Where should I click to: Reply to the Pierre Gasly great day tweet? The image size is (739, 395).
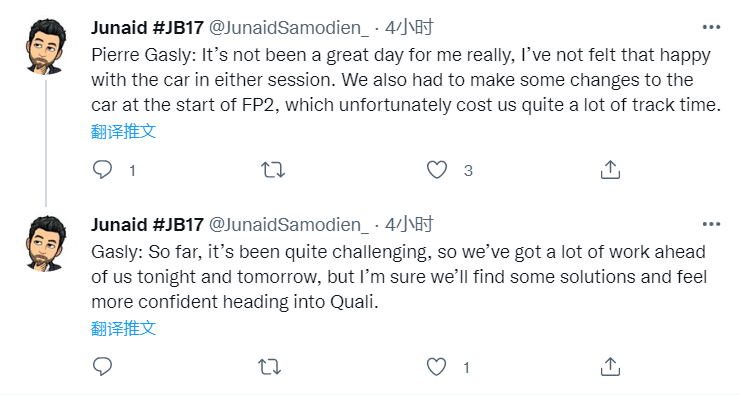102,170
